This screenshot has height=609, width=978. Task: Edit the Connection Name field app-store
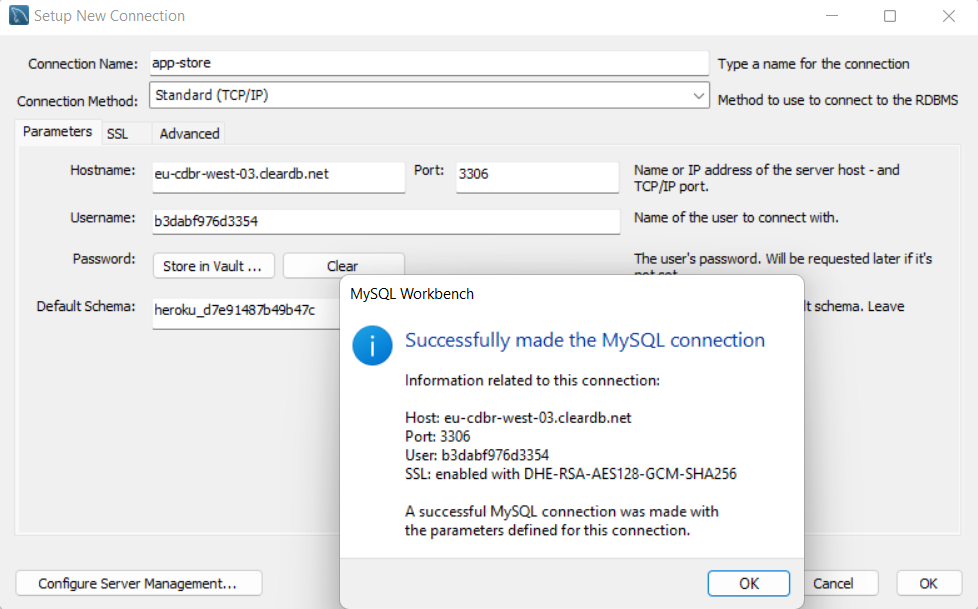(x=429, y=63)
